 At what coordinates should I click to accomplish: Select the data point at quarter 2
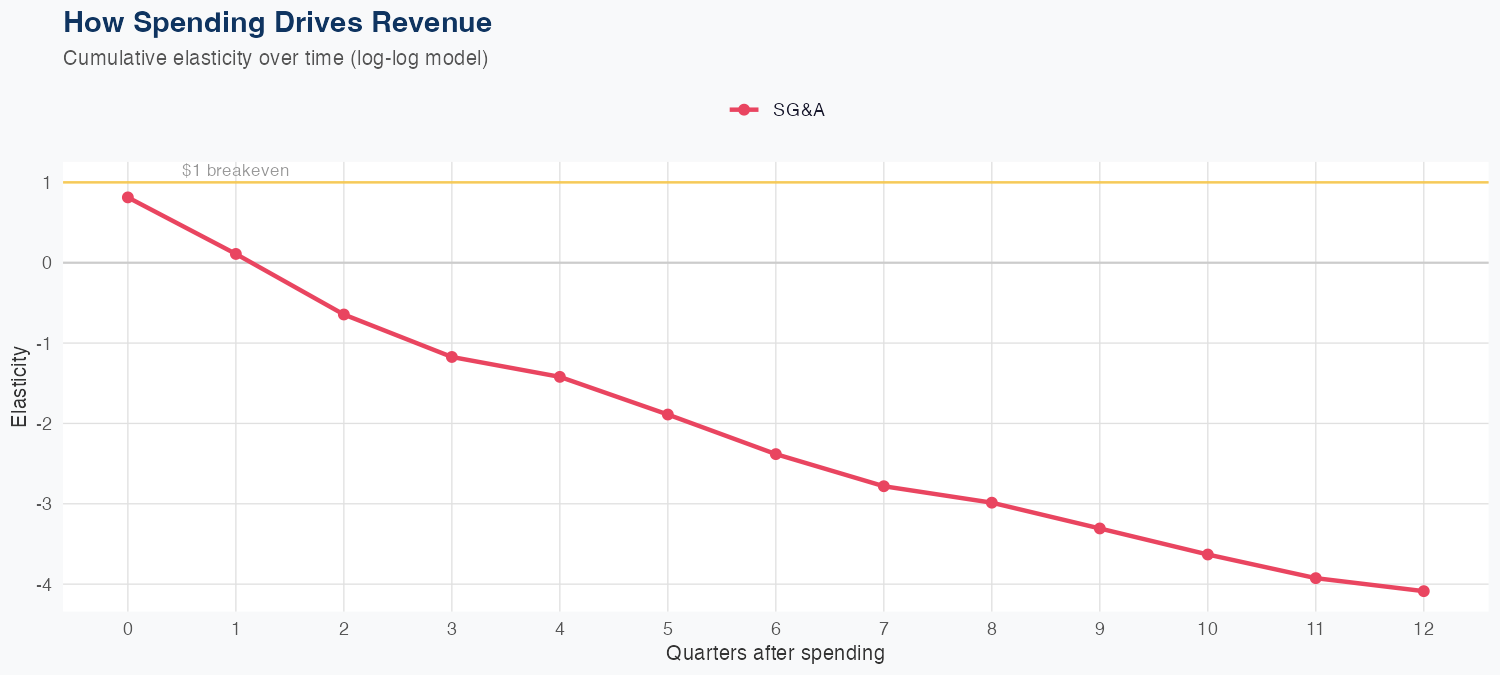click(344, 314)
